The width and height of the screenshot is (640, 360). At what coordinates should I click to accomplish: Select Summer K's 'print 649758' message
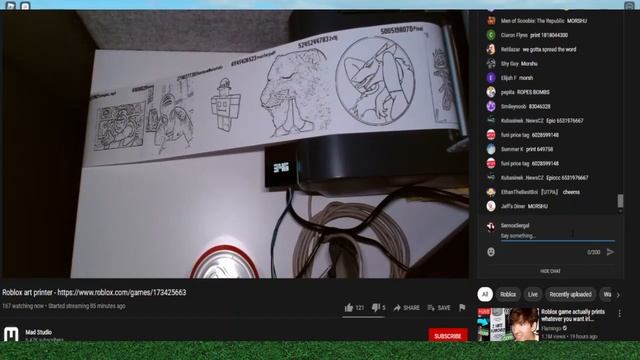pyautogui.click(x=539, y=149)
